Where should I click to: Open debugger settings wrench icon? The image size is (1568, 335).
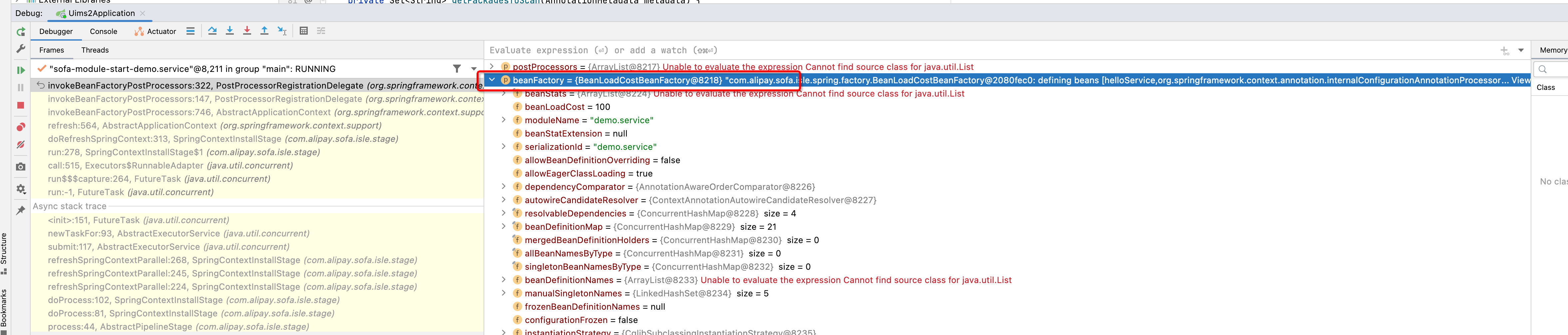click(x=21, y=49)
